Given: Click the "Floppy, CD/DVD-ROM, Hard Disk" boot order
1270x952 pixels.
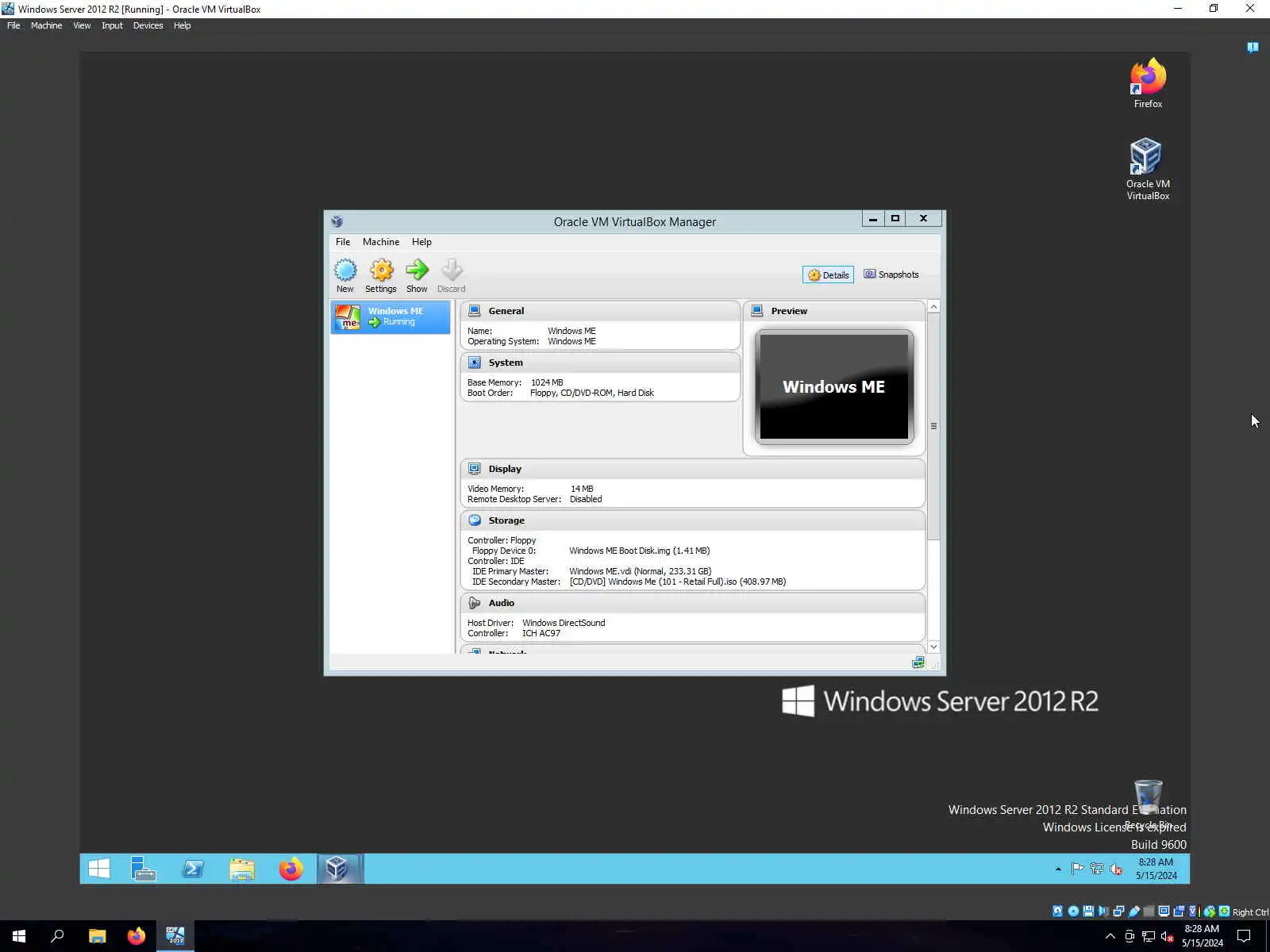Looking at the screenshot, I should (592, 393).
